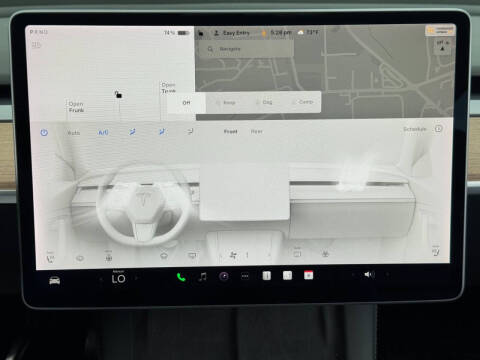480x360 pixels.
Task: Open the climate Schedule link
Action: (415, 129)
